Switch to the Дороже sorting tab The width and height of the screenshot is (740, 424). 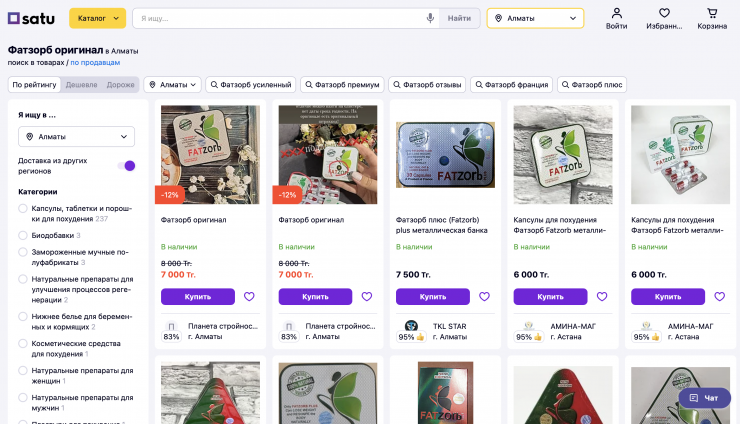(120, 85)
